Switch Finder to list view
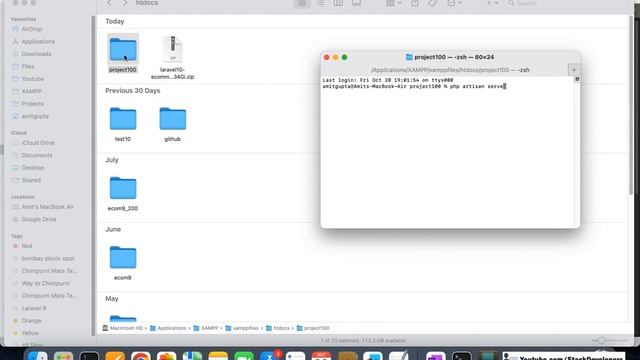 [x=320, y=3]
